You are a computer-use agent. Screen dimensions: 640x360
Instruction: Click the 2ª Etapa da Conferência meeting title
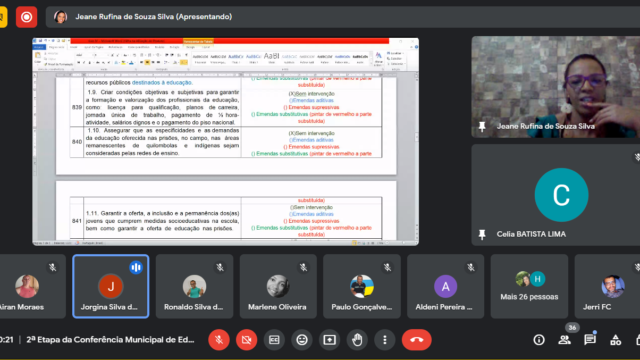110,340
